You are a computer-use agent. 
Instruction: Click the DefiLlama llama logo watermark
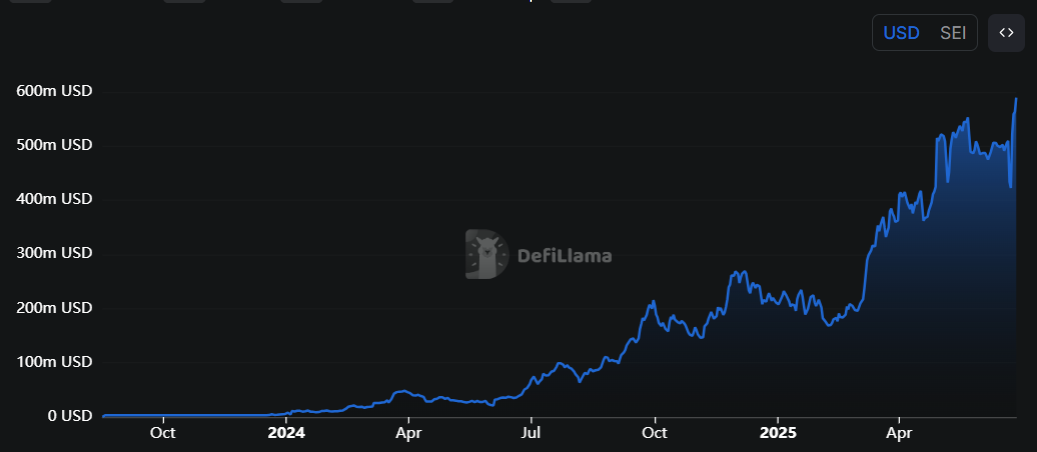pos(487,255)
